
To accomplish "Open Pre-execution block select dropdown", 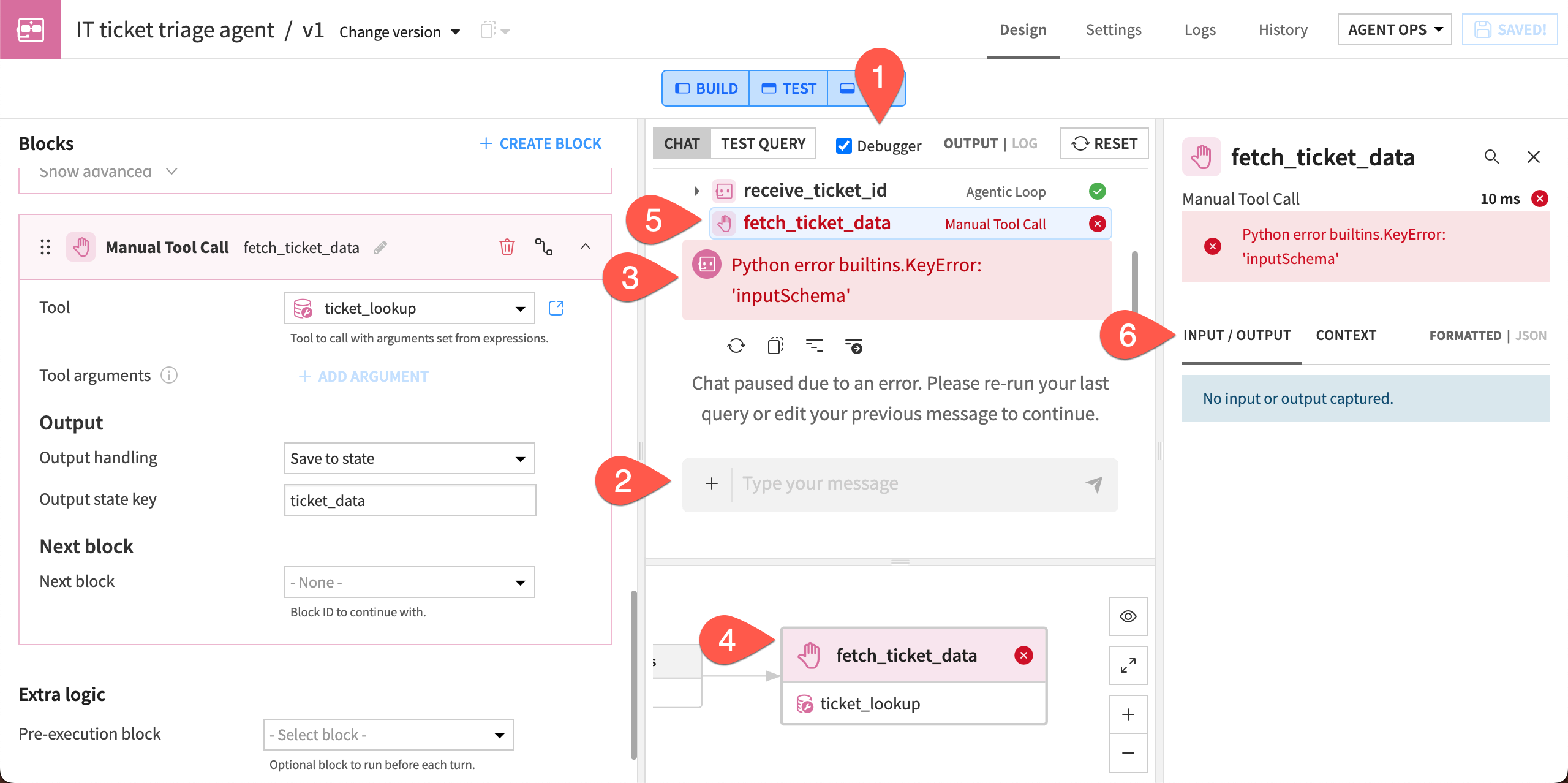I will (388, 735).
